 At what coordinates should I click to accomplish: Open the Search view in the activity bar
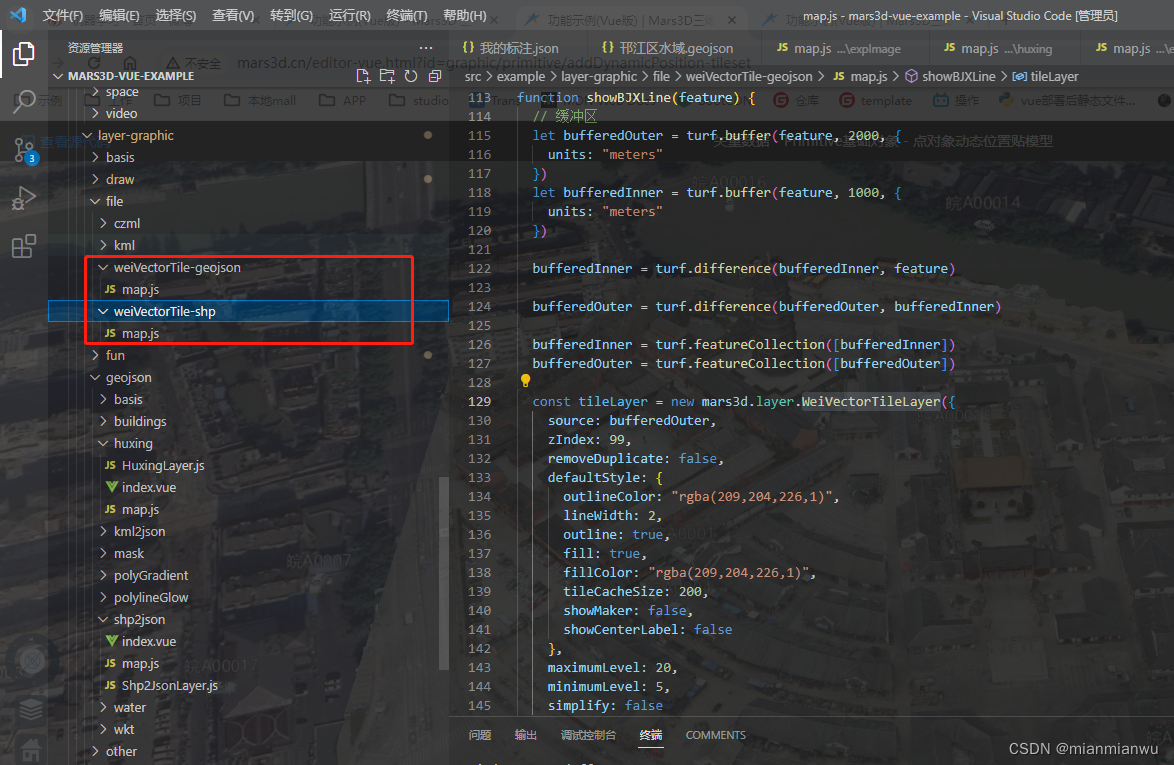tap(23, 99)
